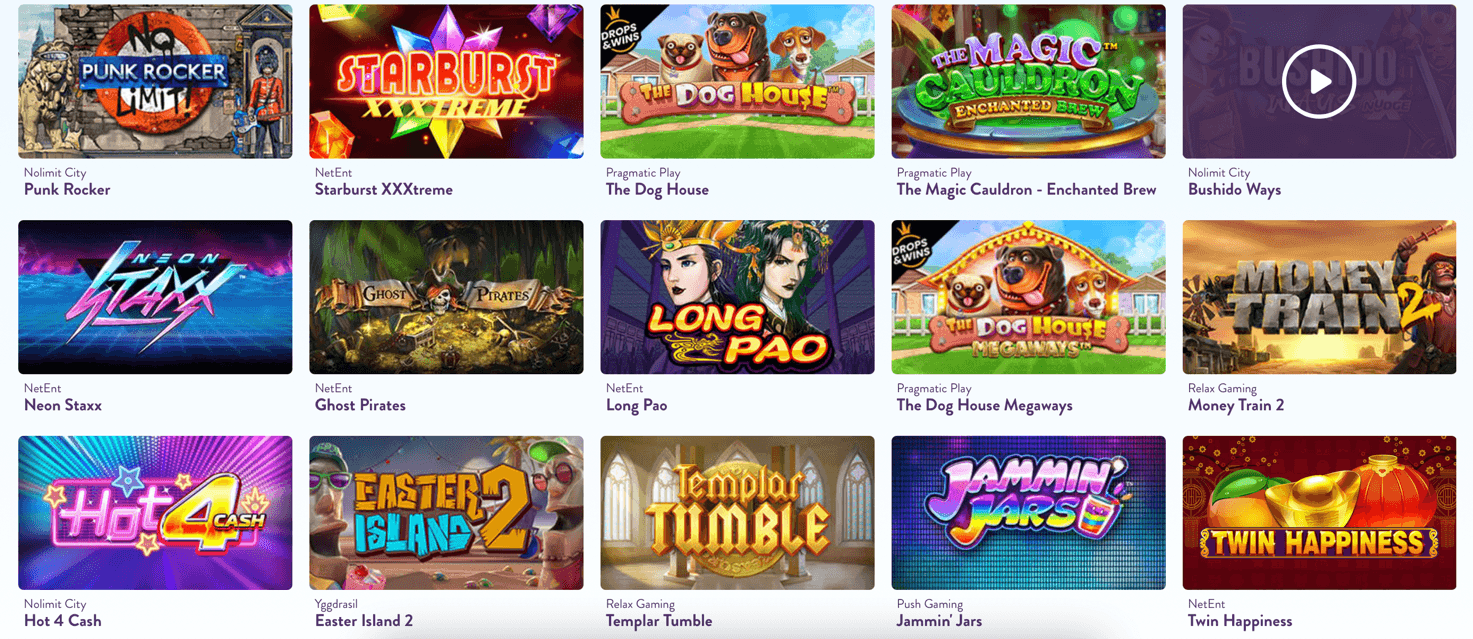Open the Templar Tumble thumbnail
This screenshot has height=639, width=1473.
click(x=737, y=513)
